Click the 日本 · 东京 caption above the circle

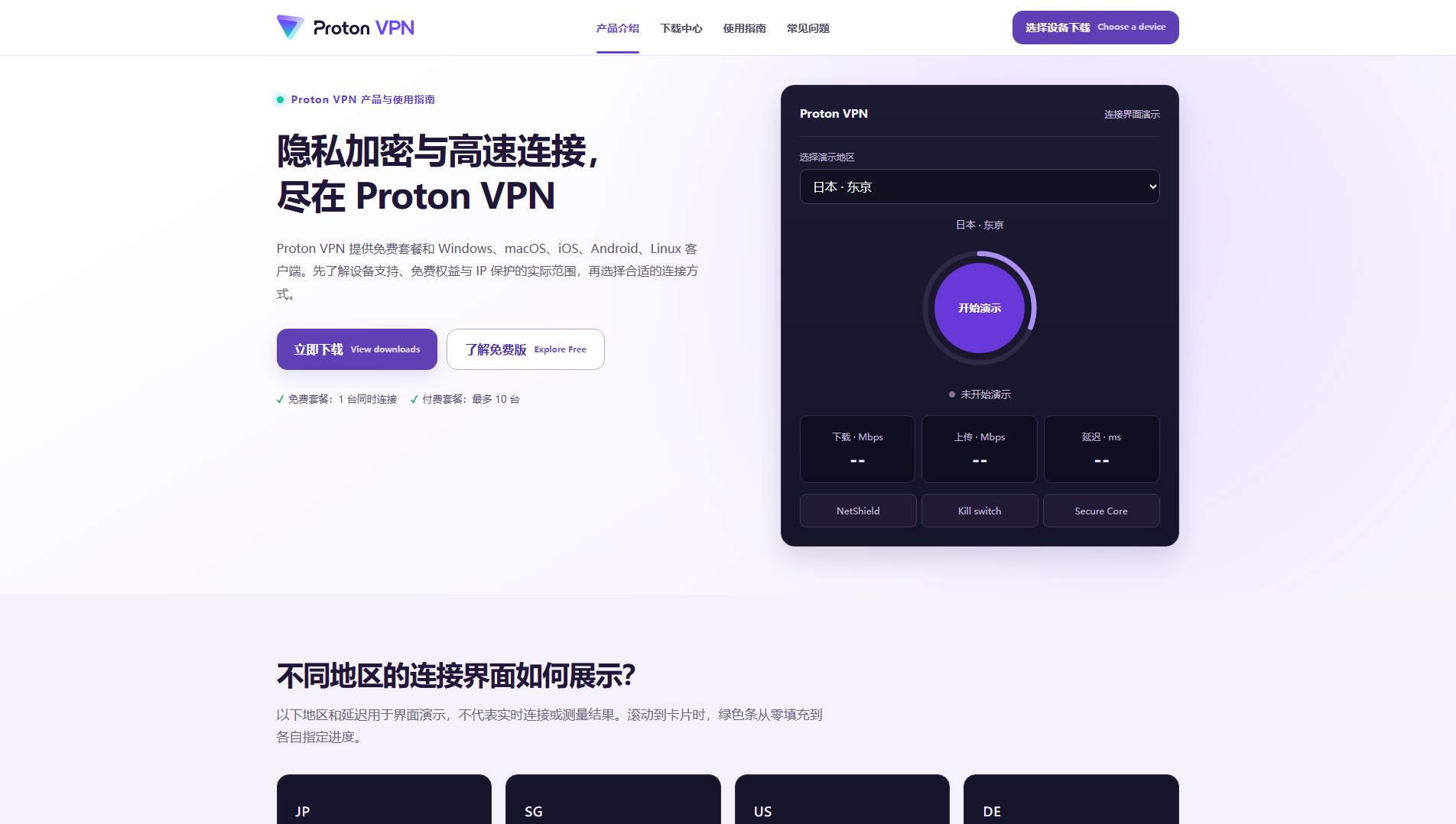(x=980, y=225)
